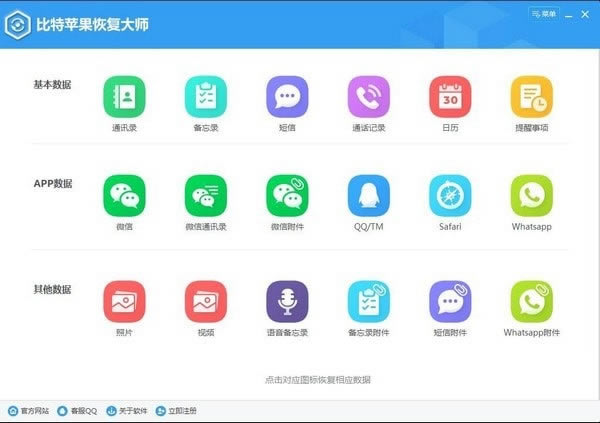Open the 短信 messages recovery icon
Viewport: 600px width, 423px height.
[x=287, y=97]
